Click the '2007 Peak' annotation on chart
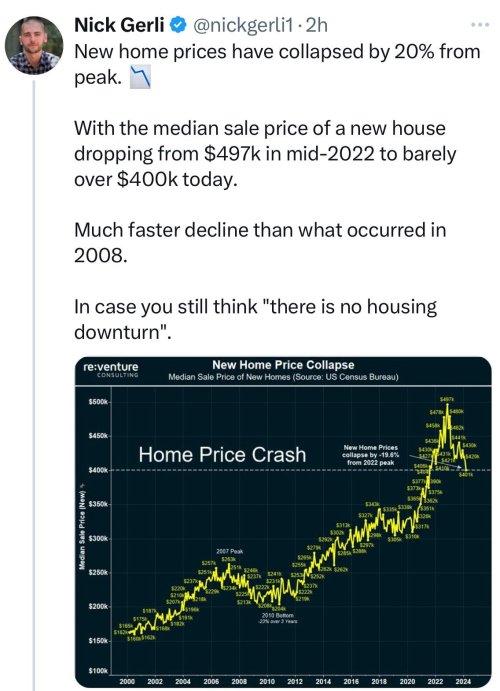The height and width of the screenshot is (691, 500). (230, 551)
